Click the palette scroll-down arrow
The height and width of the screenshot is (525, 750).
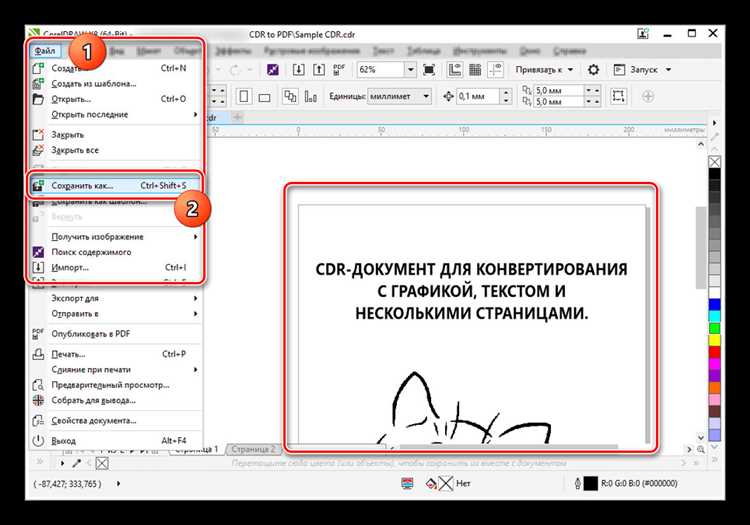[x=714, y=447]
